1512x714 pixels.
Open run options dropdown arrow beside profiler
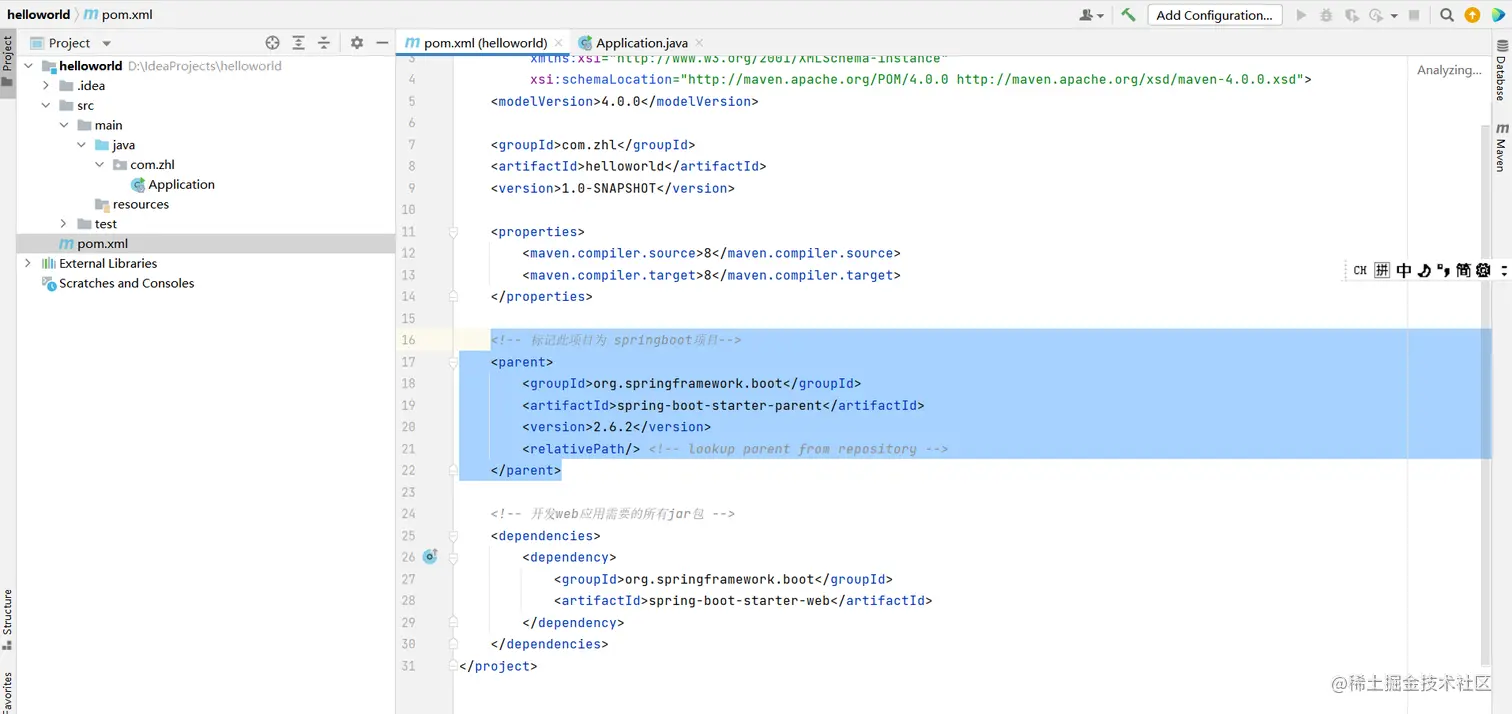[1394, 16]
